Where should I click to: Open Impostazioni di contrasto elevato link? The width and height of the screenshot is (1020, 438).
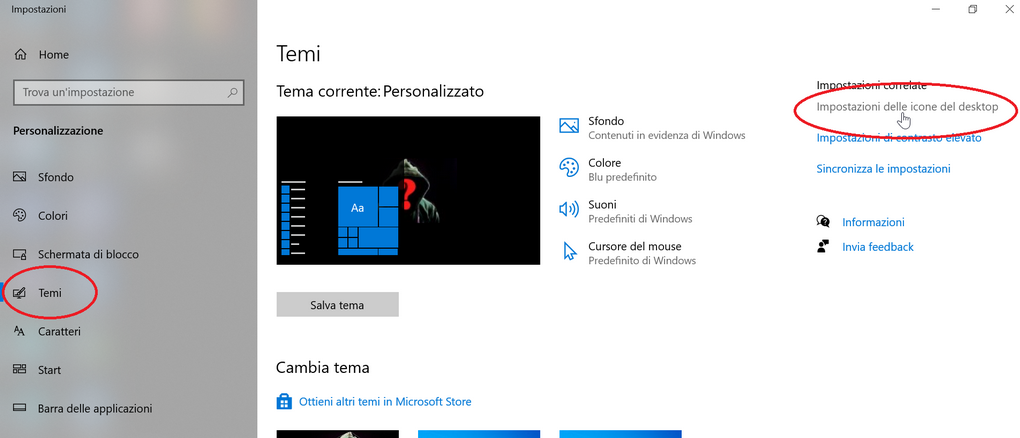[x=899, y=138]
